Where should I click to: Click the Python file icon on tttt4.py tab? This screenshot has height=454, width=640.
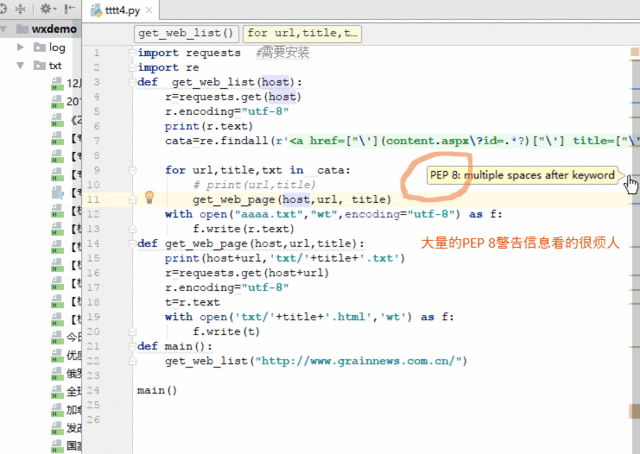97,10
